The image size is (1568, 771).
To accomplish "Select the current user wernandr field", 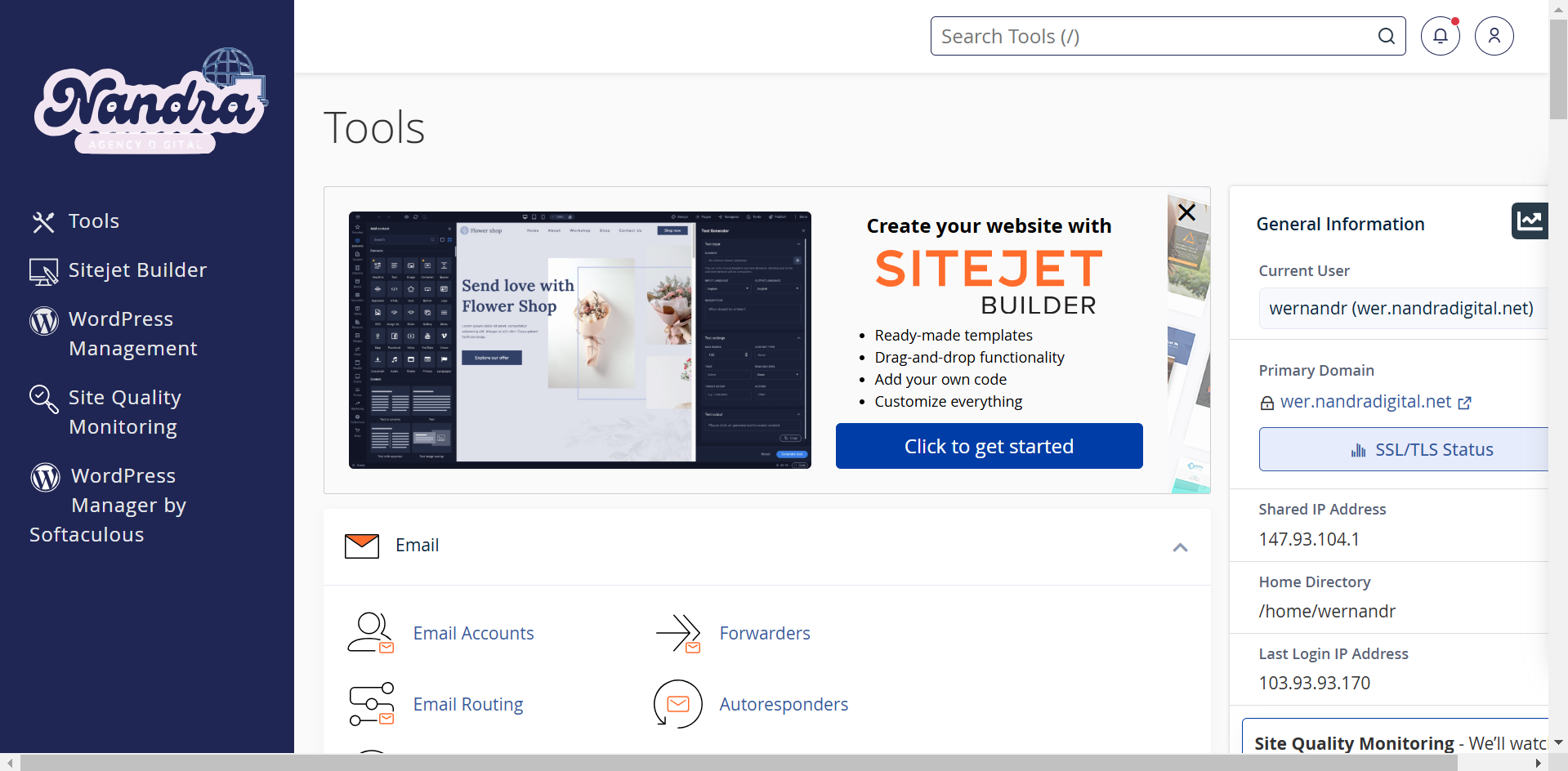I will click(x=1403, y=308).
